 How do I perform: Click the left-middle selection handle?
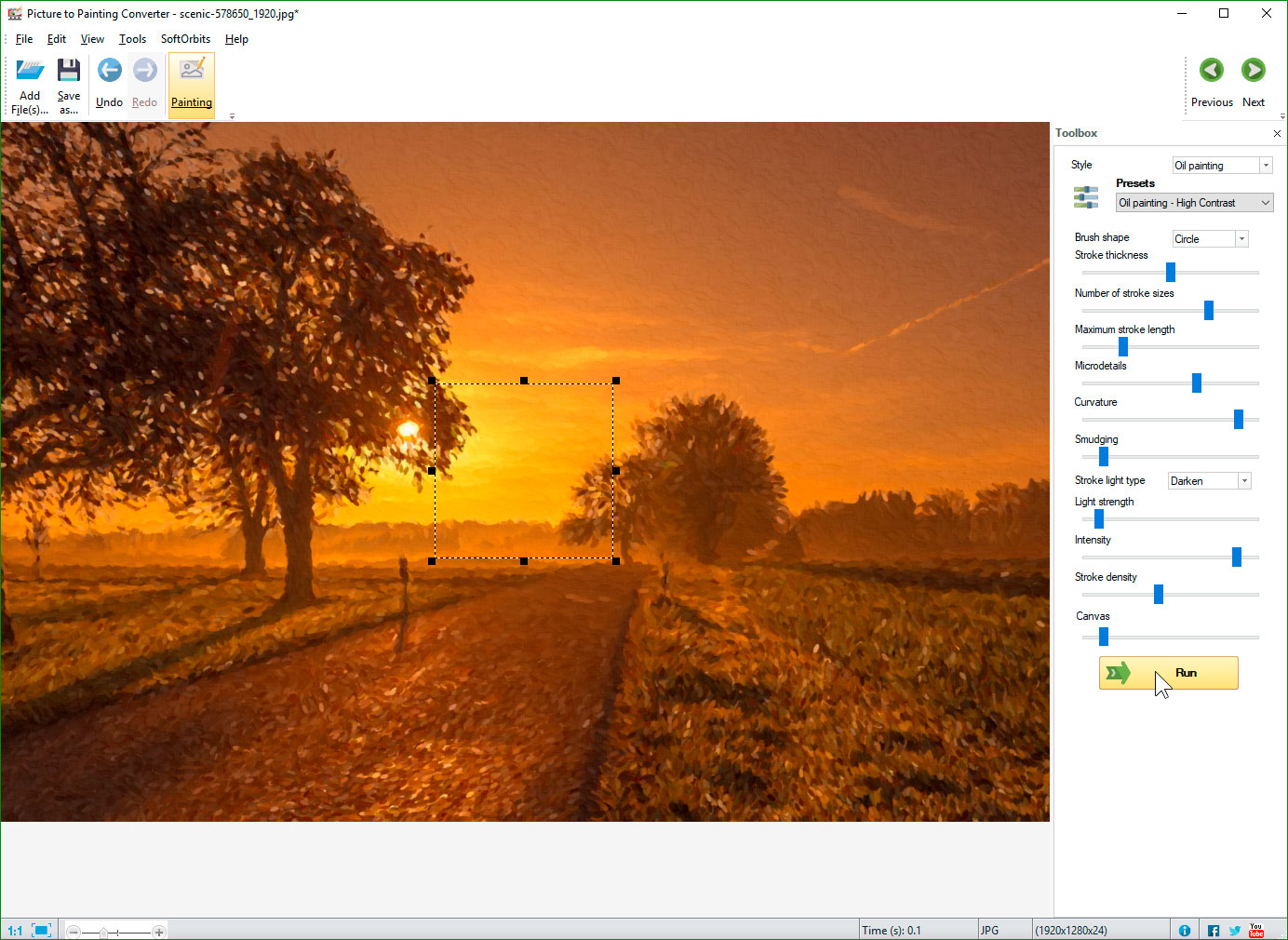432,471
